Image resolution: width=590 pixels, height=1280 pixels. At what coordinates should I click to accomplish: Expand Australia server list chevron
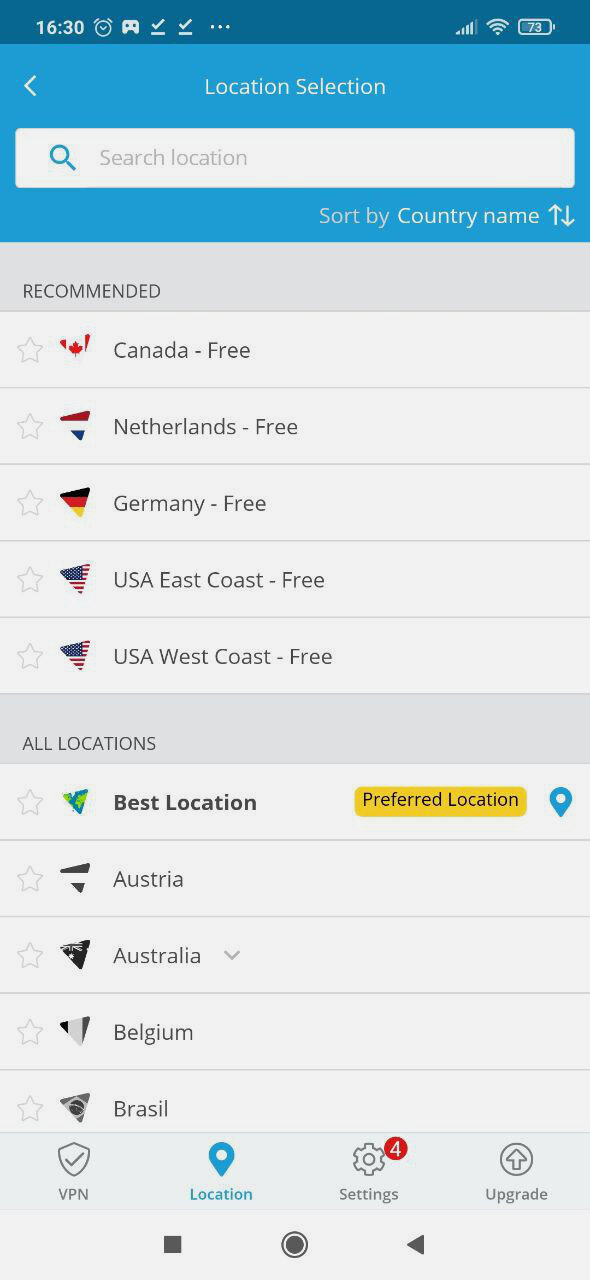point(232,955)
